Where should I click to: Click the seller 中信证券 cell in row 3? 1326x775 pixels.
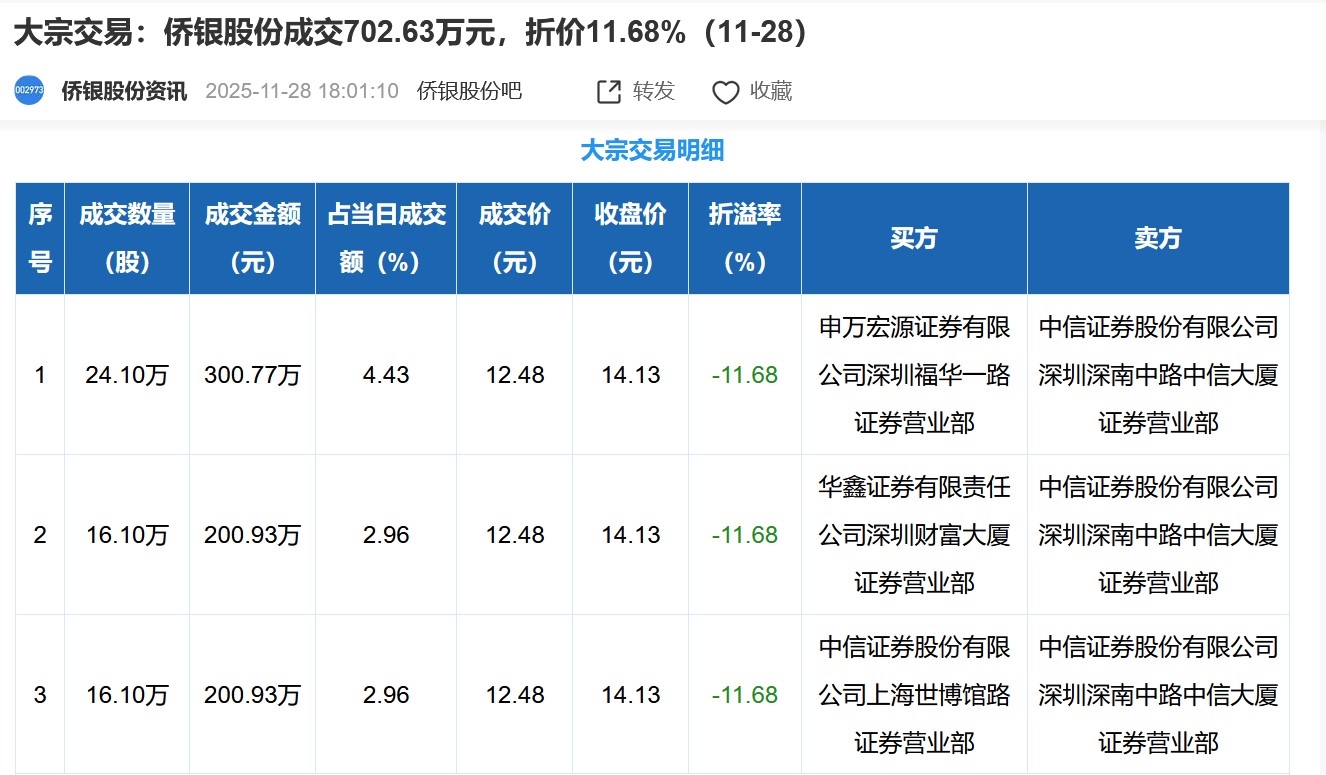1158,695
